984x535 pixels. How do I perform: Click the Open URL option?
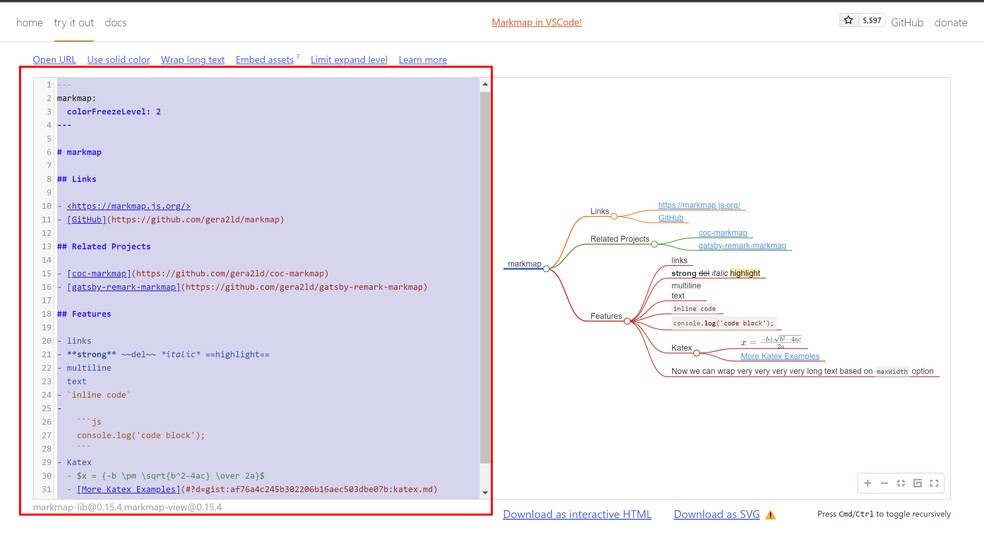coord(54,60)
